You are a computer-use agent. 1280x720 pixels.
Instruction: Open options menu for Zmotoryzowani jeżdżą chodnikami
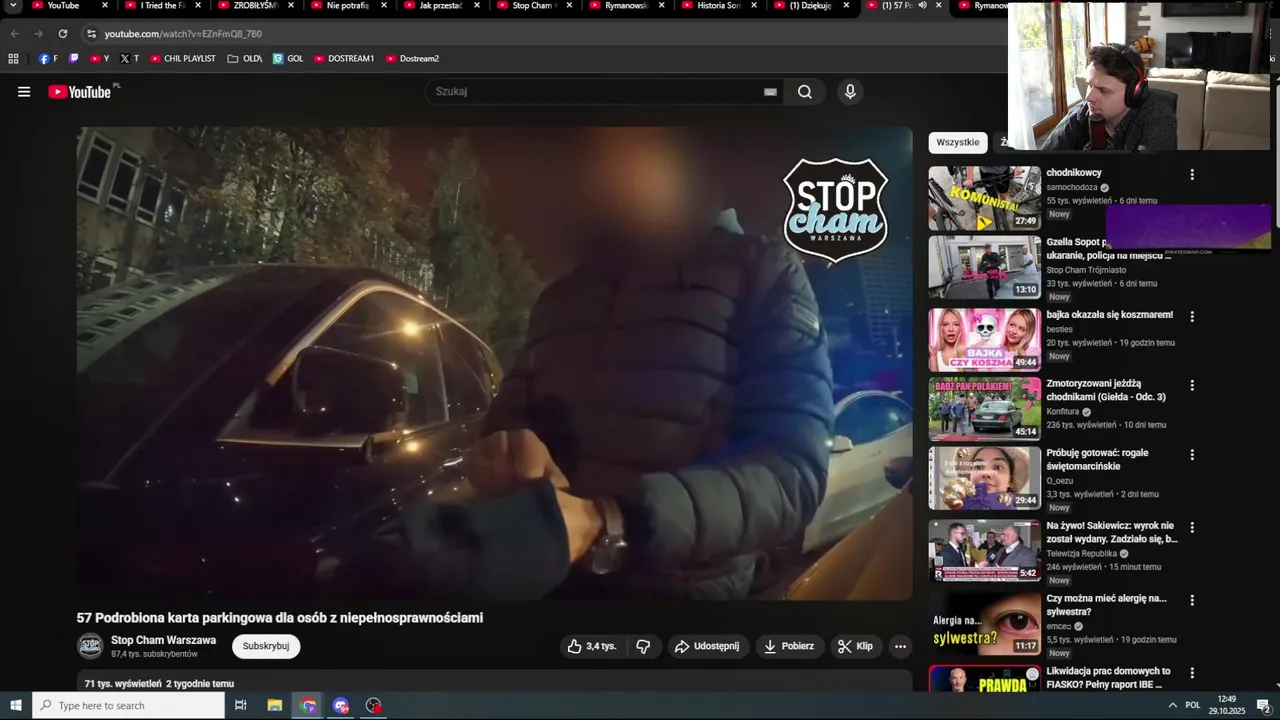click(1192, 385)
